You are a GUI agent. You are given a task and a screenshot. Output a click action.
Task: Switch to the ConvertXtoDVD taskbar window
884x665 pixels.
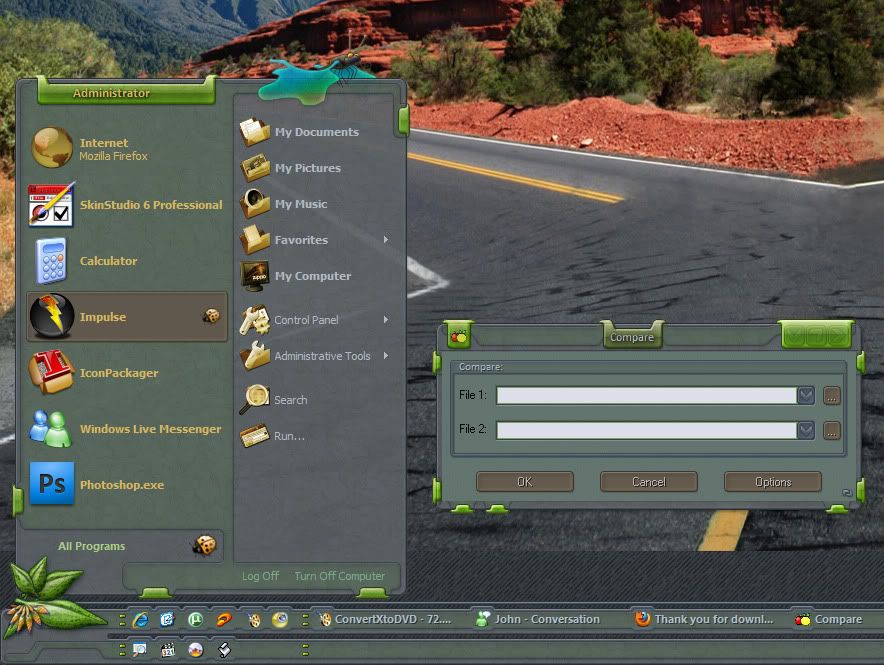click(x=386, y=619)
